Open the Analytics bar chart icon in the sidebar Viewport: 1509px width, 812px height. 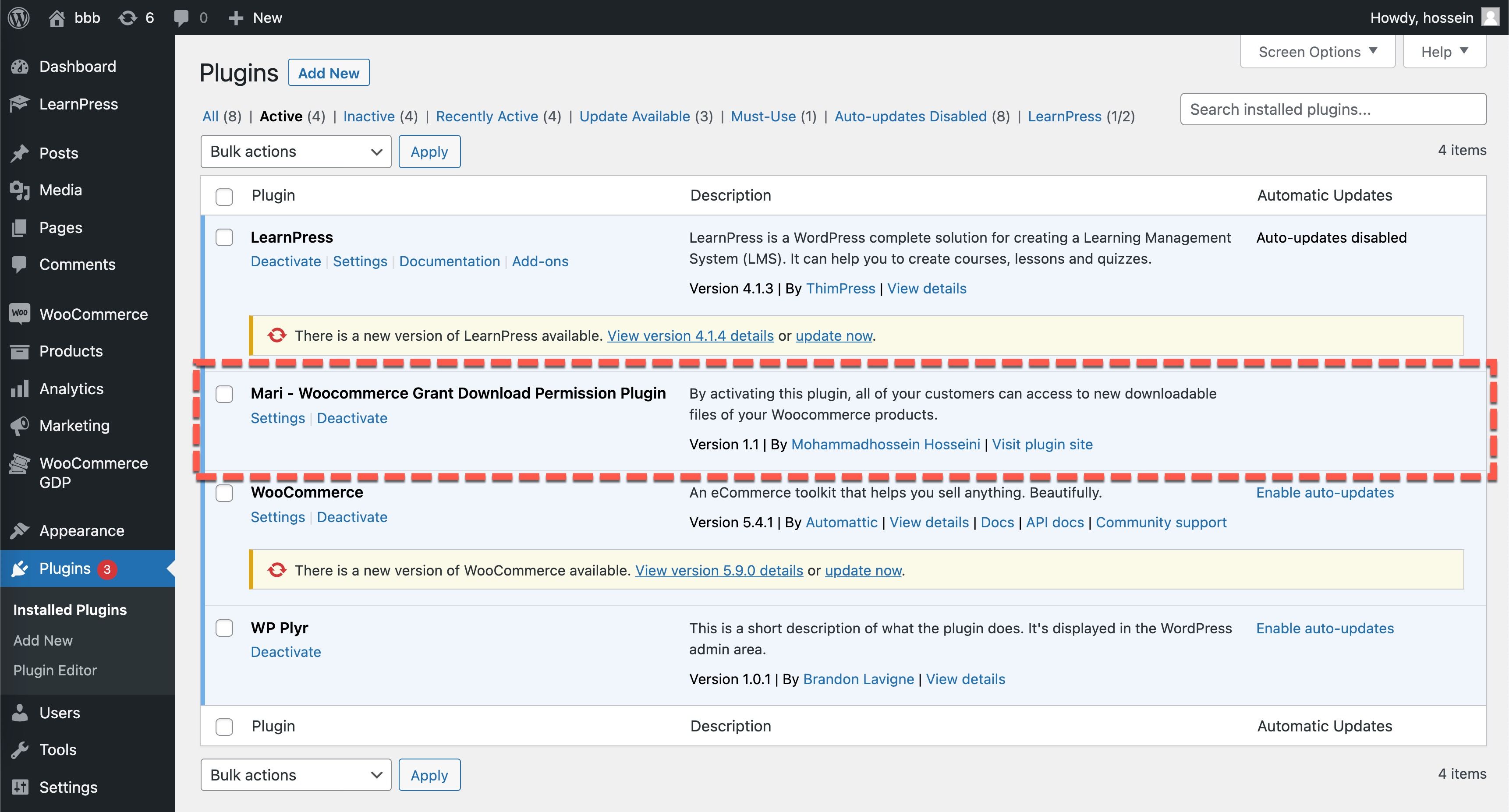point(20,389)
